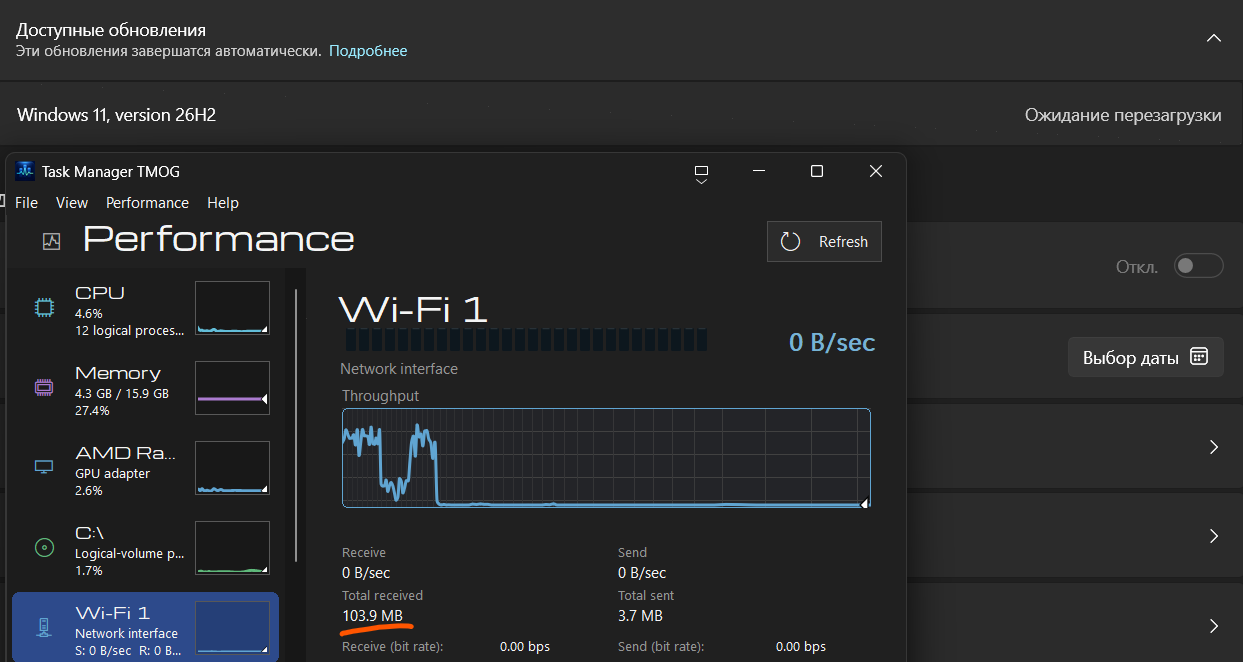
Task: Click the Wi-Fi 1 network interface icon
Action: 44,627
